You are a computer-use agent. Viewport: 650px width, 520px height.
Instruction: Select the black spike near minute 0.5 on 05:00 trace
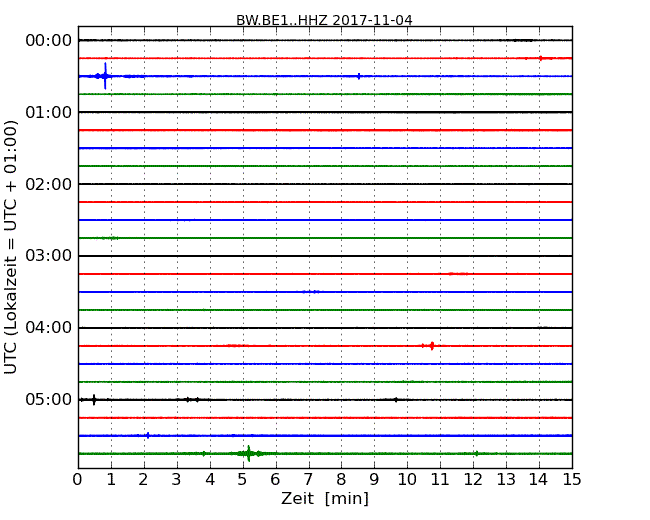pos(94,399)
